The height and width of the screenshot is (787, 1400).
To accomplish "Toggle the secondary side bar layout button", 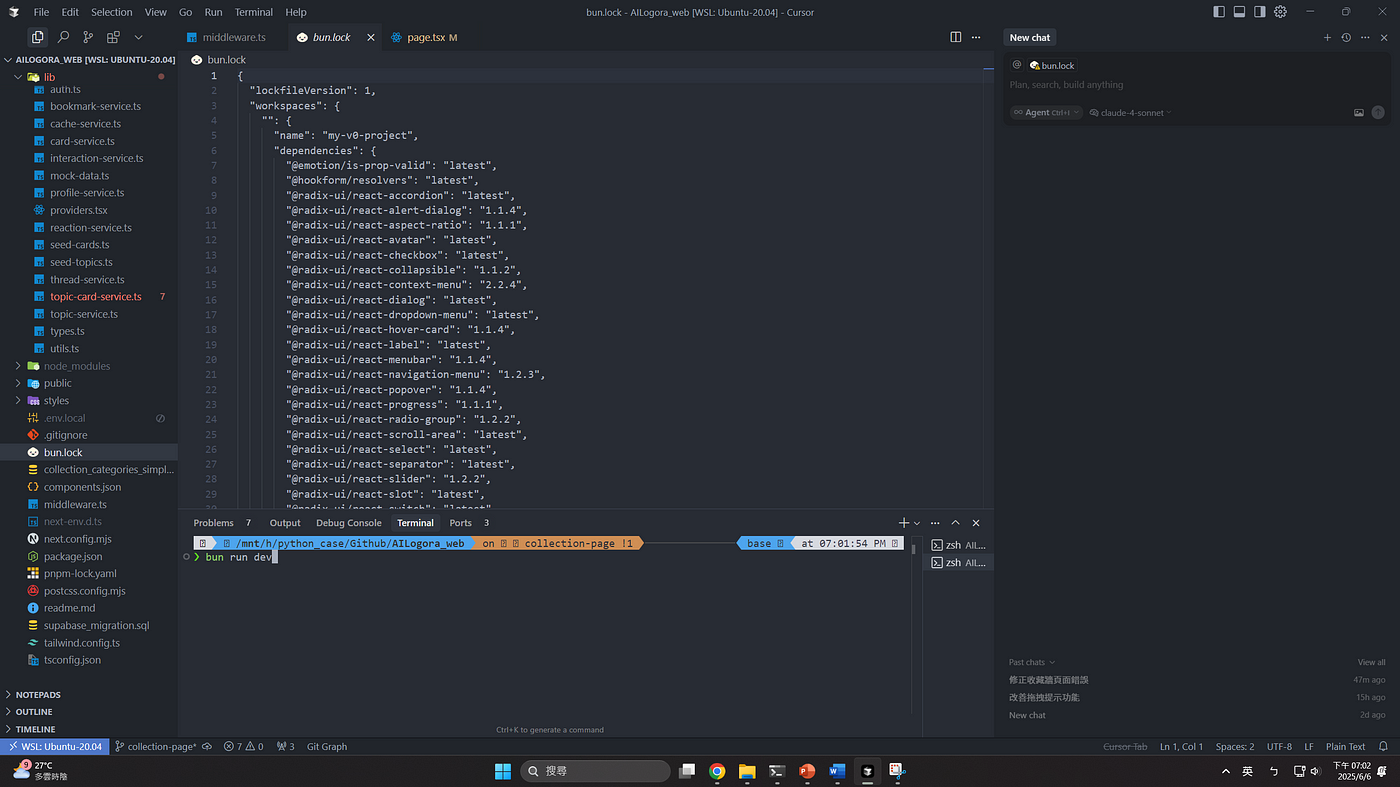I will click(1260, 12).
